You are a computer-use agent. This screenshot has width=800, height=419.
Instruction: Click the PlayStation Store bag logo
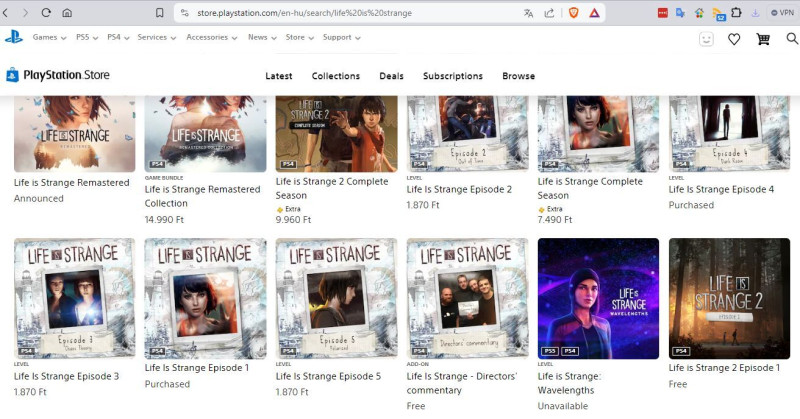point(12,75)
